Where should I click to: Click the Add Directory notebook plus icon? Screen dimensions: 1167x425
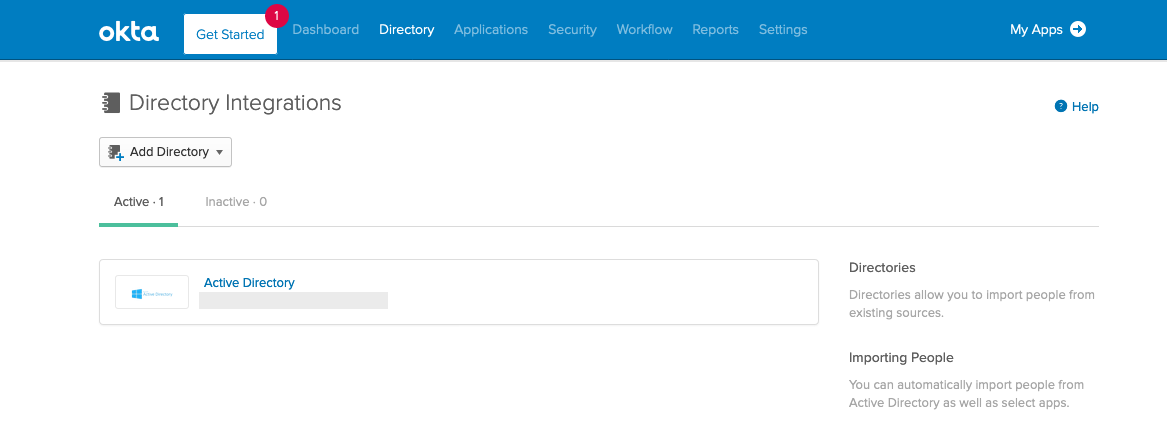coord(115,153)
